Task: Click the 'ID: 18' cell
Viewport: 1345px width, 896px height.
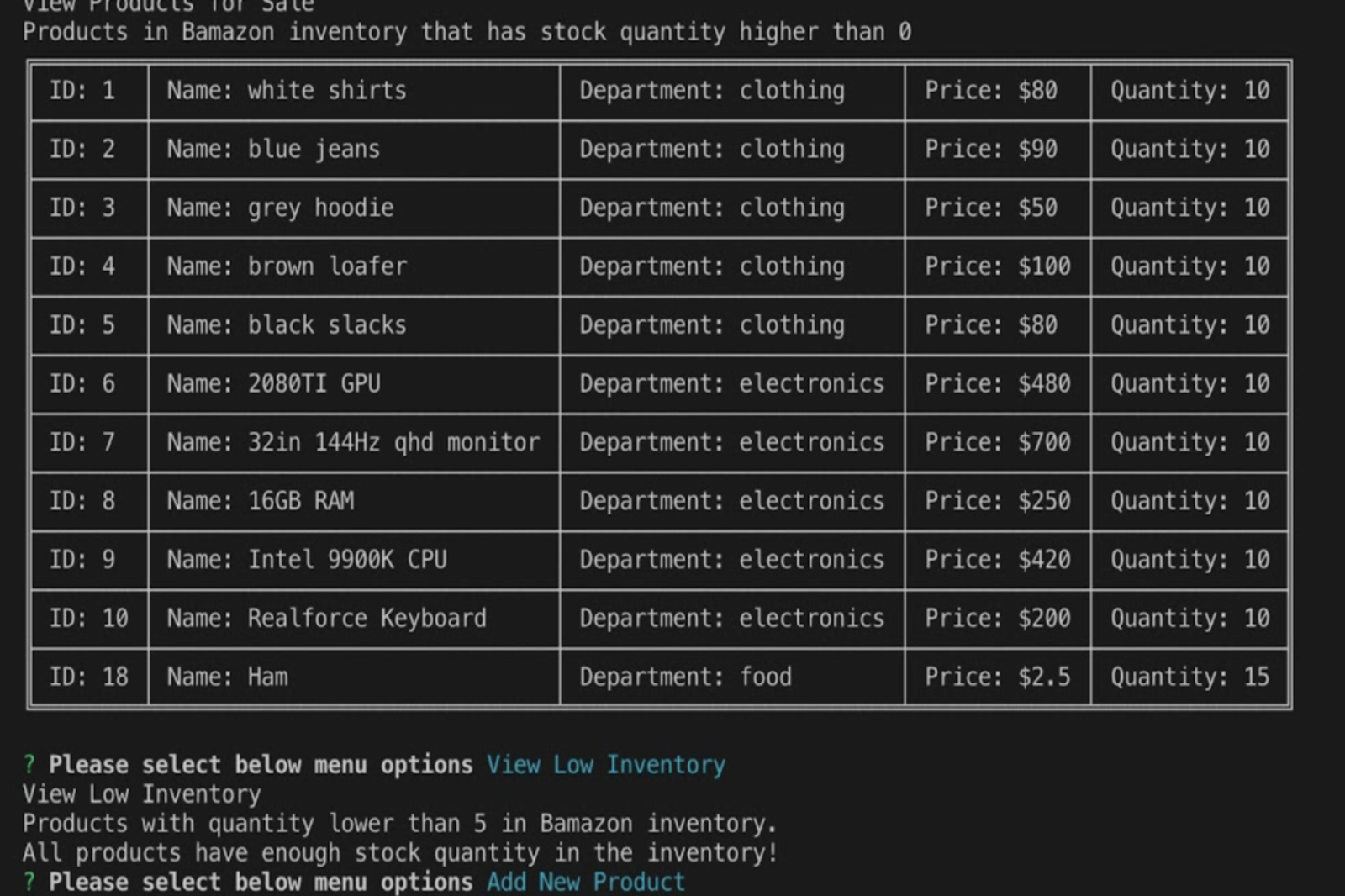Action: click(x=90, y=677)
